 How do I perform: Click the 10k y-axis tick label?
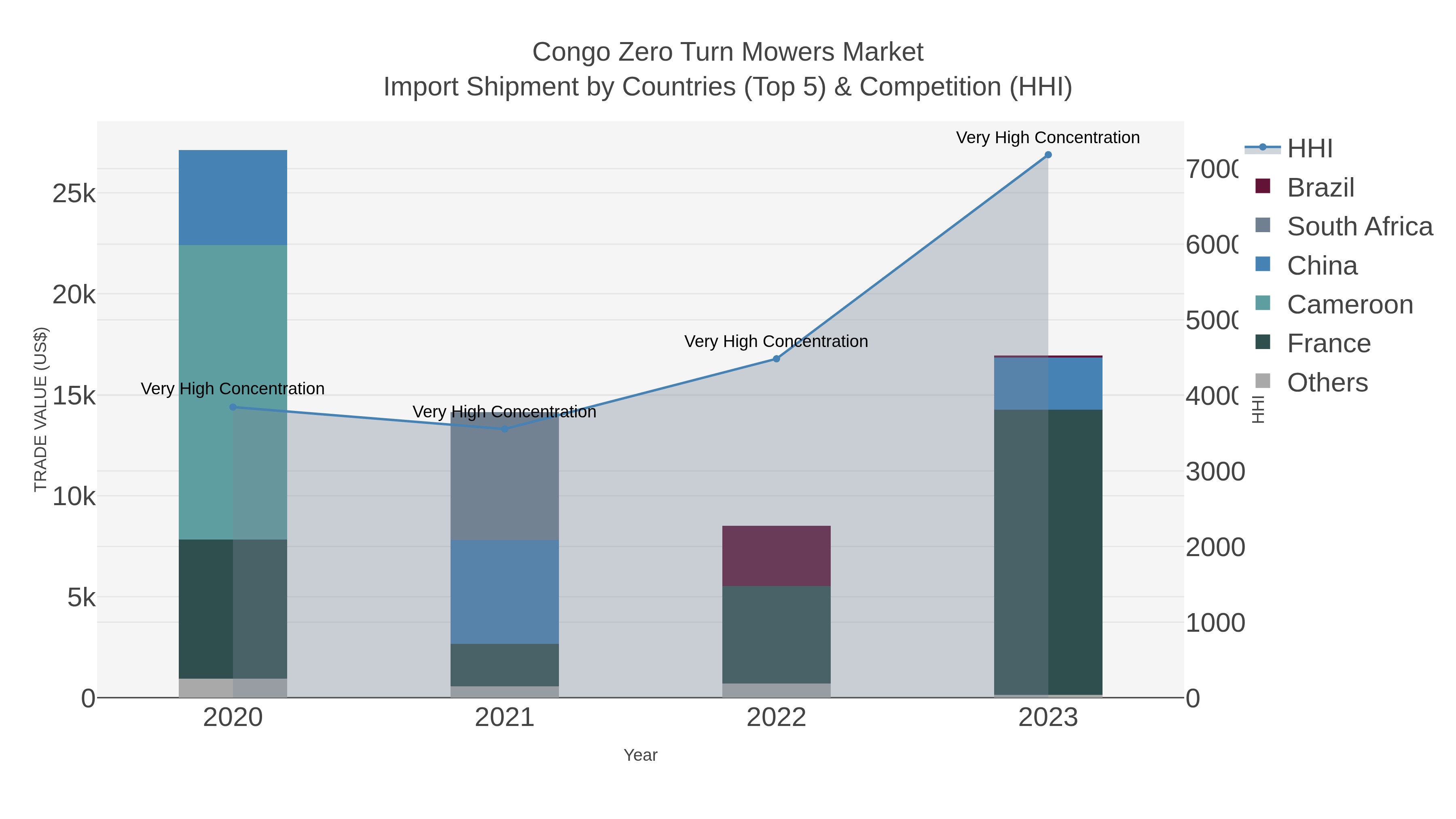pyautogui.click(x=74, y=497)
